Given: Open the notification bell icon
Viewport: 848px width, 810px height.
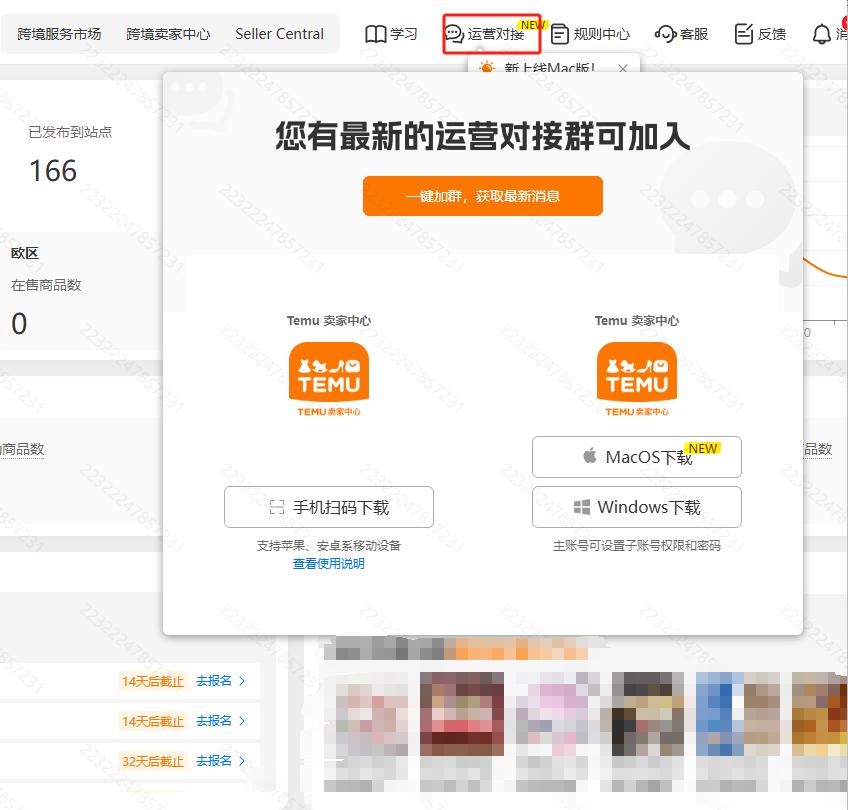Looking at the screenshot, I should [822, 34].
